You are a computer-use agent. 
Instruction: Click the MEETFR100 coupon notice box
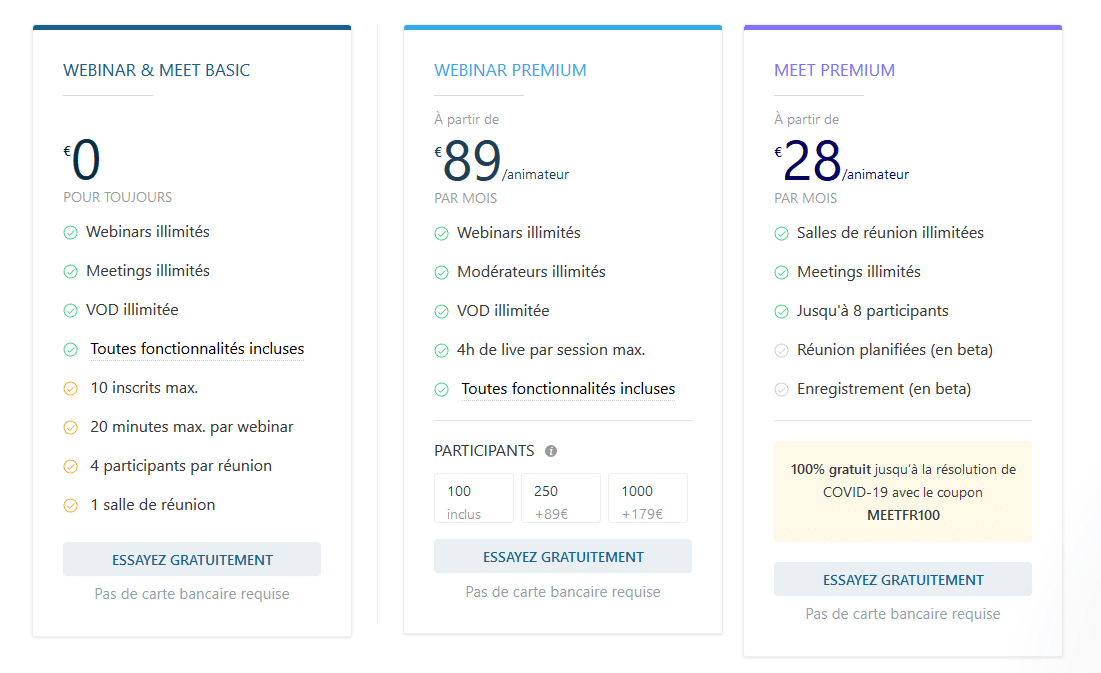click(903, 492)
